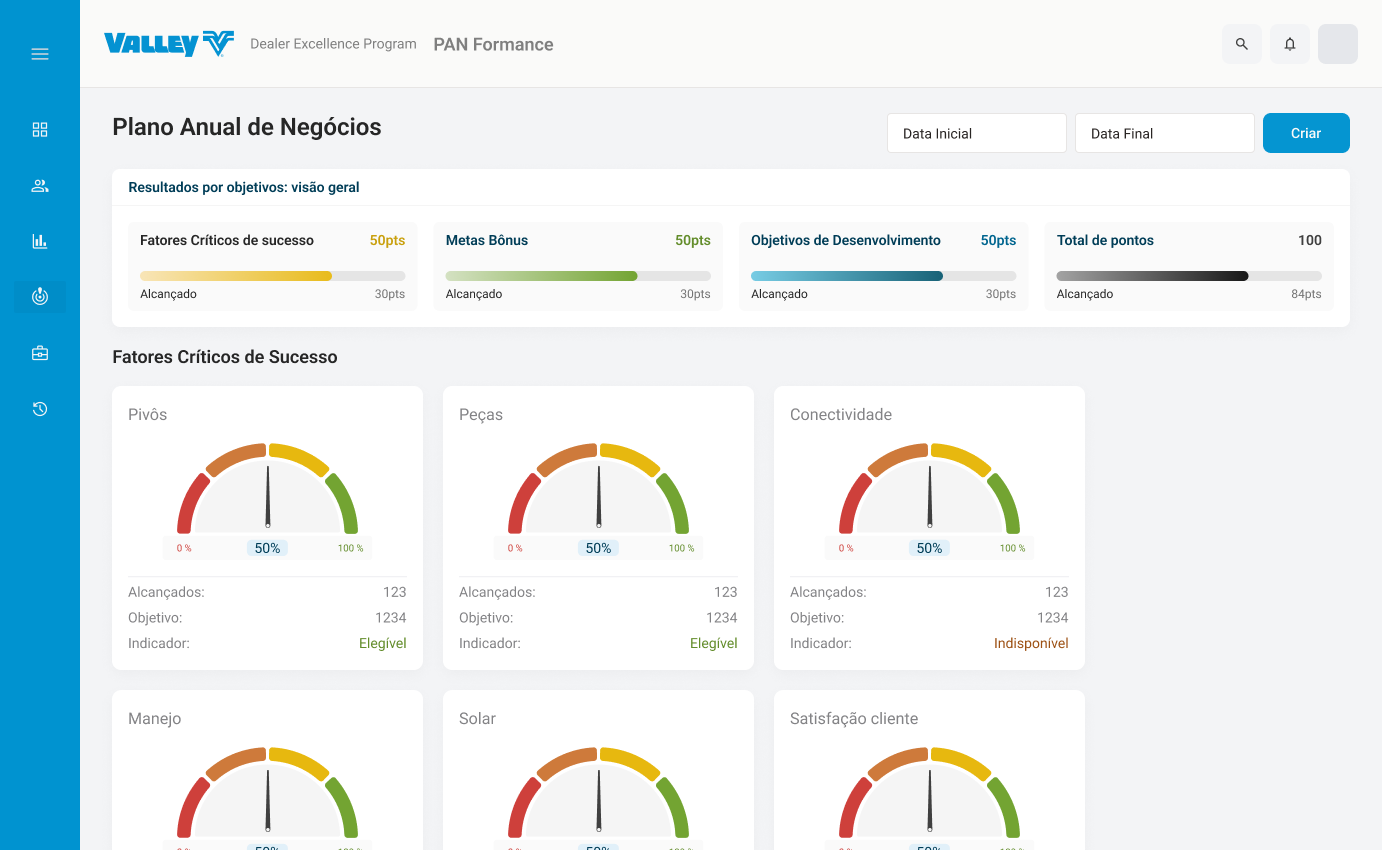Click the Fatores Críticos de sucesso progress bar
Viewport: 1382px width, 850px height.
(272, 276)
